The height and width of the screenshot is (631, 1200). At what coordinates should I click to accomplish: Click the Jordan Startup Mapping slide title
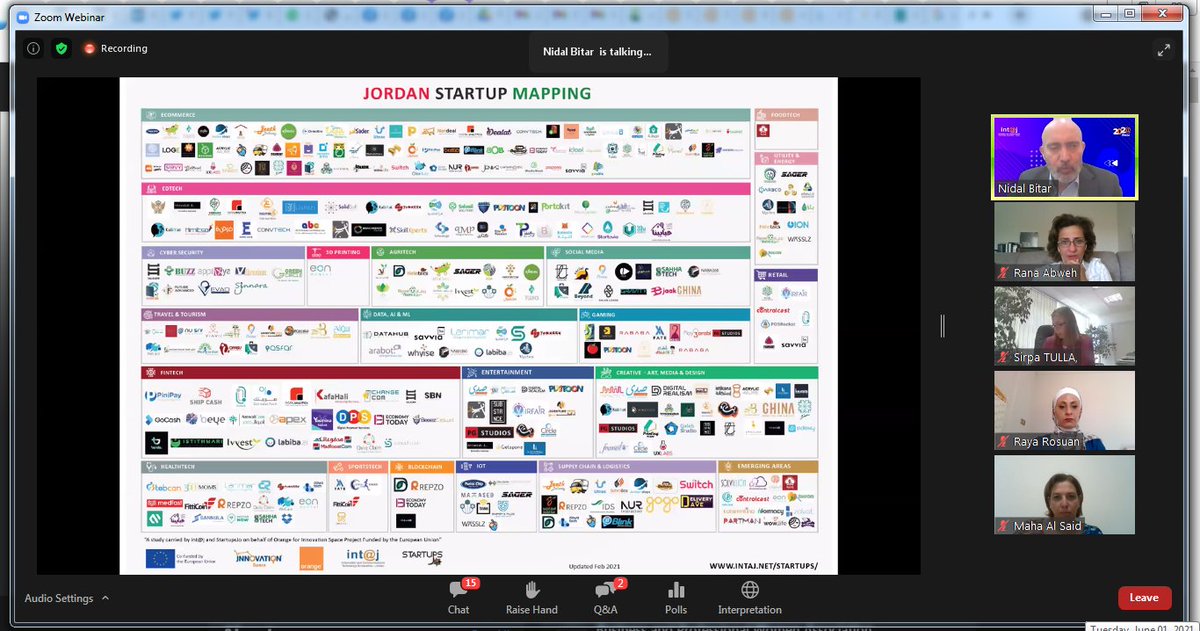[476, 93]
